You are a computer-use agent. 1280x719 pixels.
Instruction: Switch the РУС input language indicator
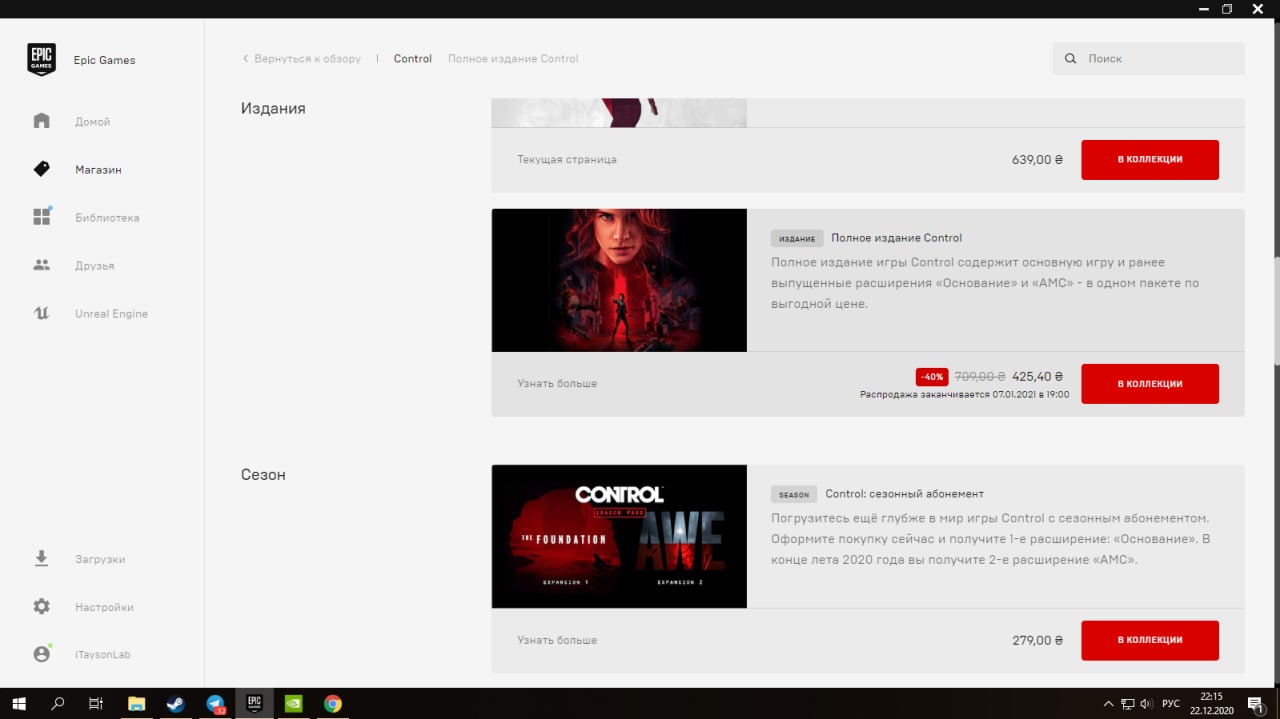(x=1171, y=703)
